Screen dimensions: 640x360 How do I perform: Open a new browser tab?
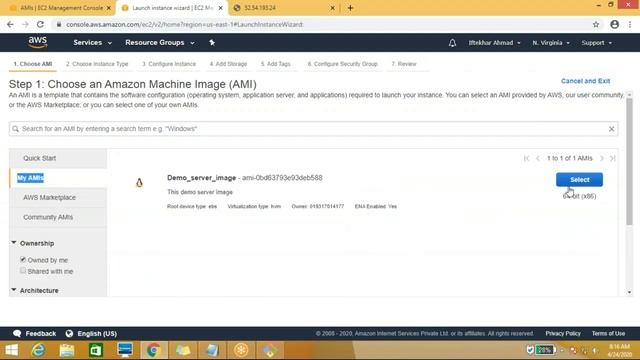pos(350,8)
